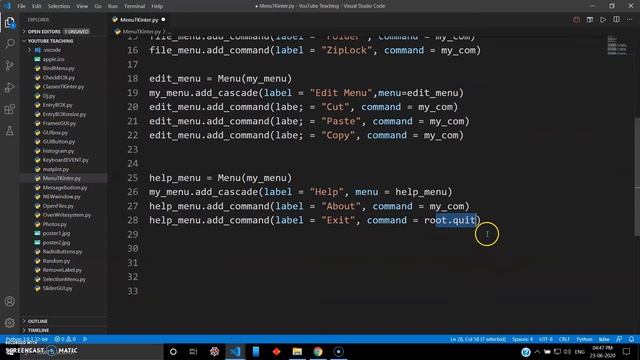Open ClassesTKinter.py in the explorer

(63, 87)
